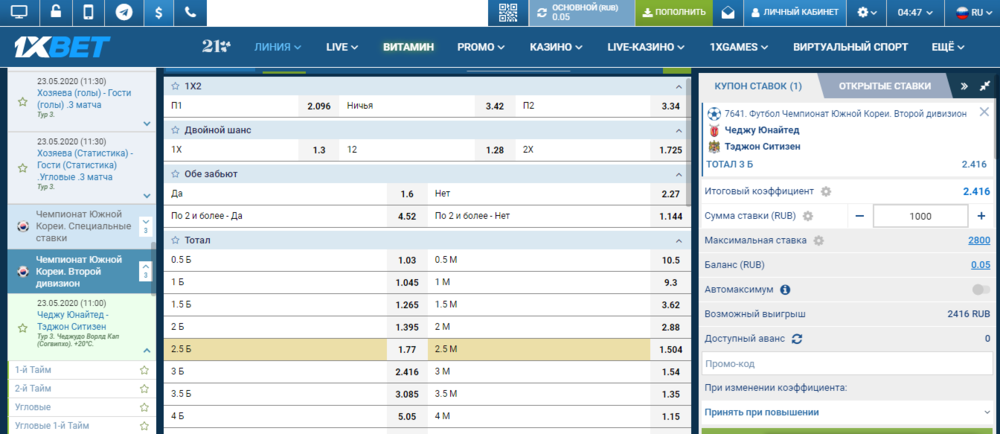The image size is (1000, 434).
Task: Favorite the Чеджу Юнайтед - Тэджон Ситизен match
Action: point(22,327)
